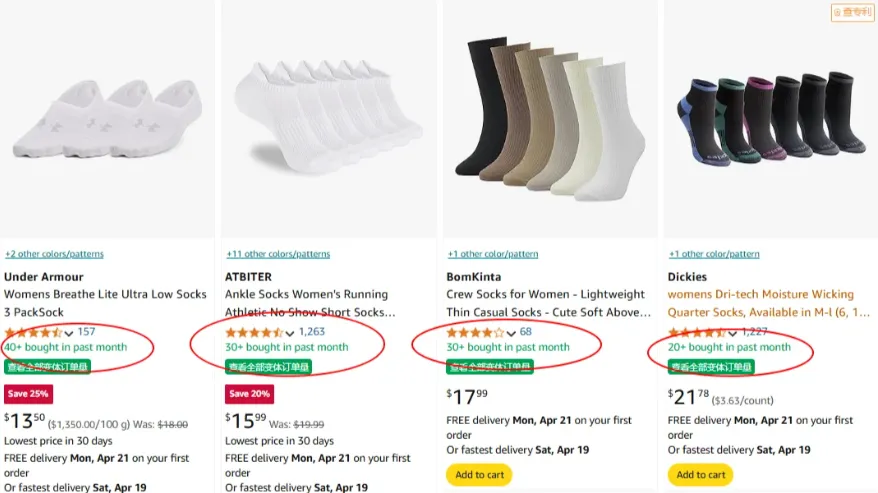This screenshot has height=493, width=878.
Task: Expand rating dropdown for BomKinta socks
Action: click(511, 333)
